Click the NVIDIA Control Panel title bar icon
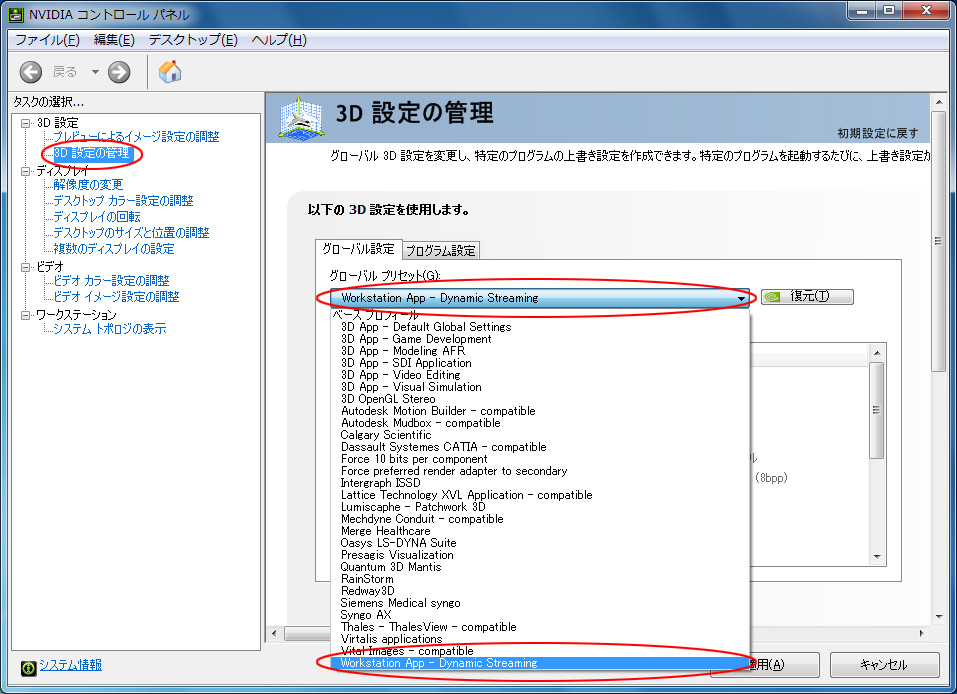 (16, 14)
